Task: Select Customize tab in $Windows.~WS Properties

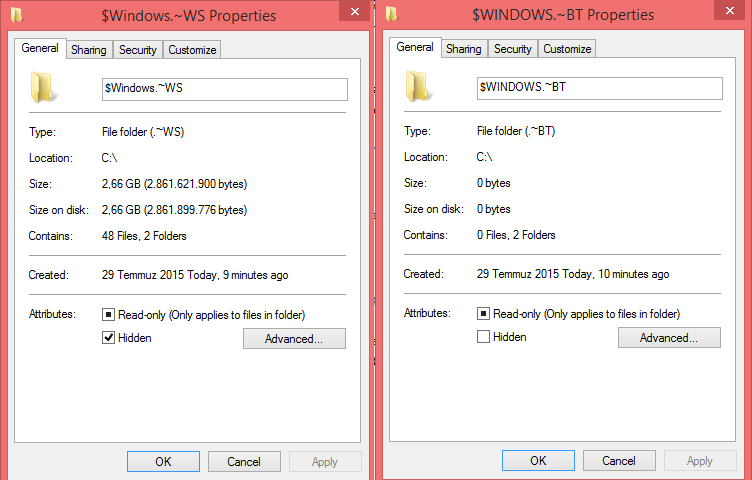Action: coord(192,50)
